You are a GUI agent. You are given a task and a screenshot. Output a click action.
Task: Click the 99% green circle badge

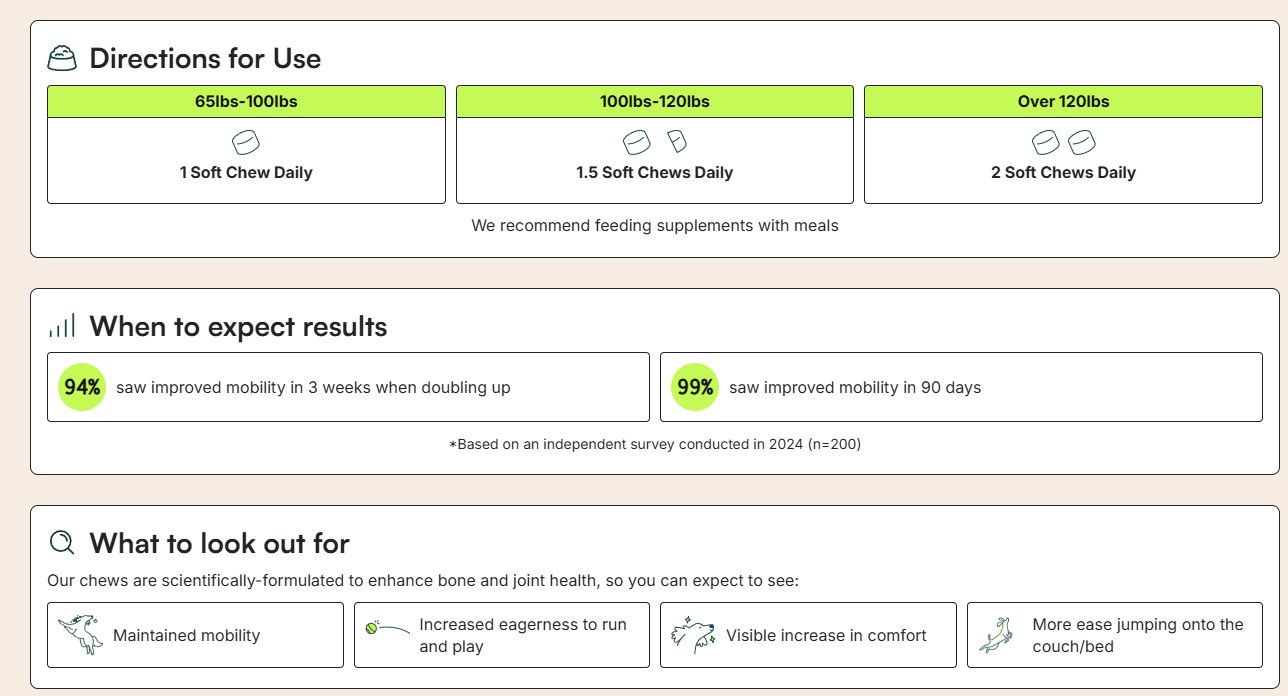point(695,387)
